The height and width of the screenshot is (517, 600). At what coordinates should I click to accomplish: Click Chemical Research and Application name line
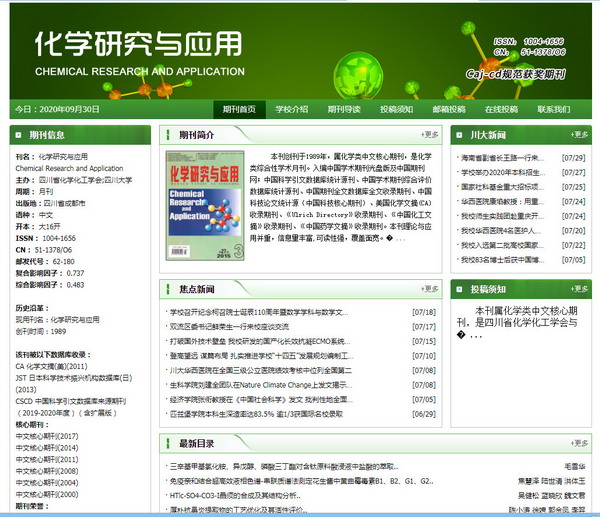point(69,168)
